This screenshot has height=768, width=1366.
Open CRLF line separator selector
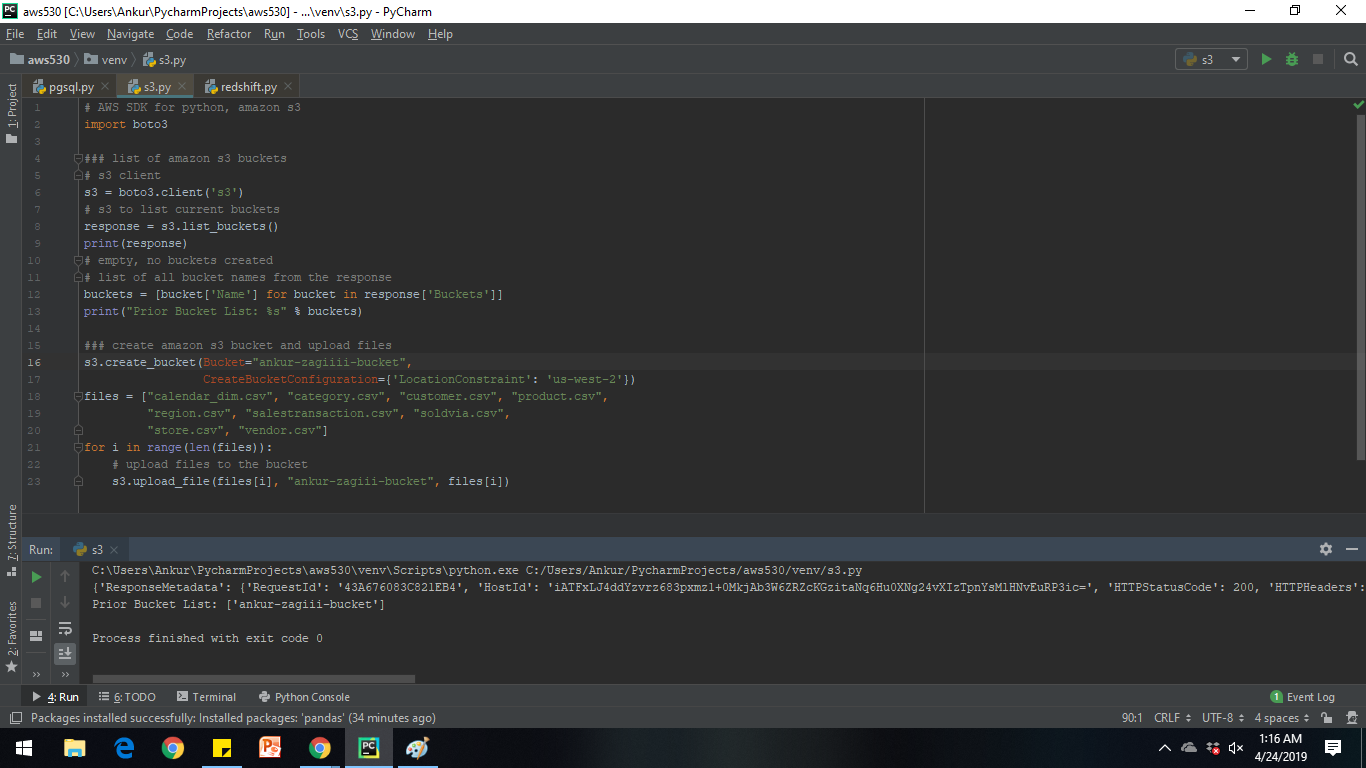(x=1172, y=718)
